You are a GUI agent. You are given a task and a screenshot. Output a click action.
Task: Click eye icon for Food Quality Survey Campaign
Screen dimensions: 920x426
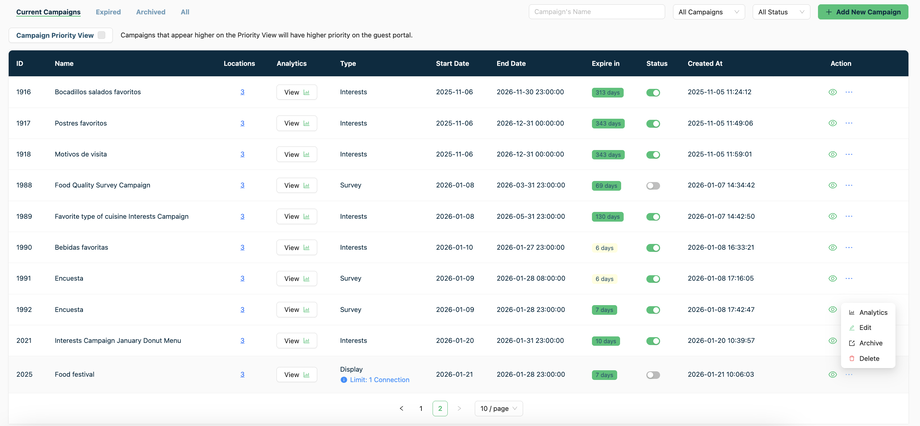pyautogui.click(x=832, y=185)
